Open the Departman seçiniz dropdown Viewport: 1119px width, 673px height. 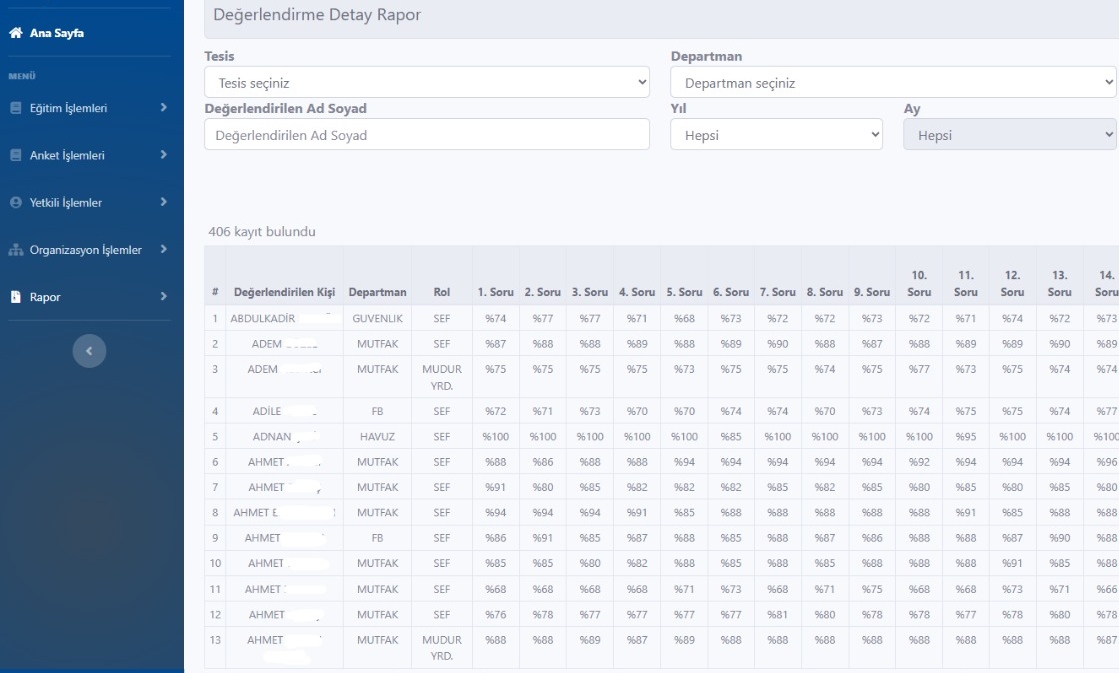coord(893,83)
